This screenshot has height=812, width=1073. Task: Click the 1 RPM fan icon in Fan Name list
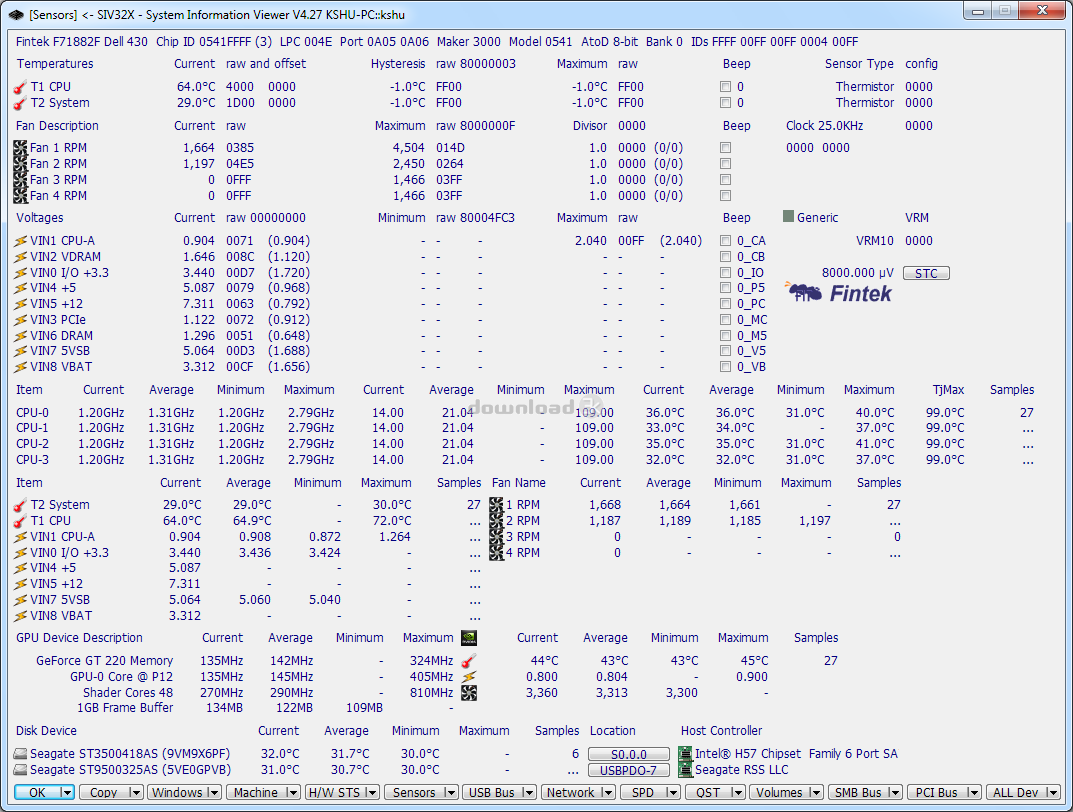(x=496, y=505)
